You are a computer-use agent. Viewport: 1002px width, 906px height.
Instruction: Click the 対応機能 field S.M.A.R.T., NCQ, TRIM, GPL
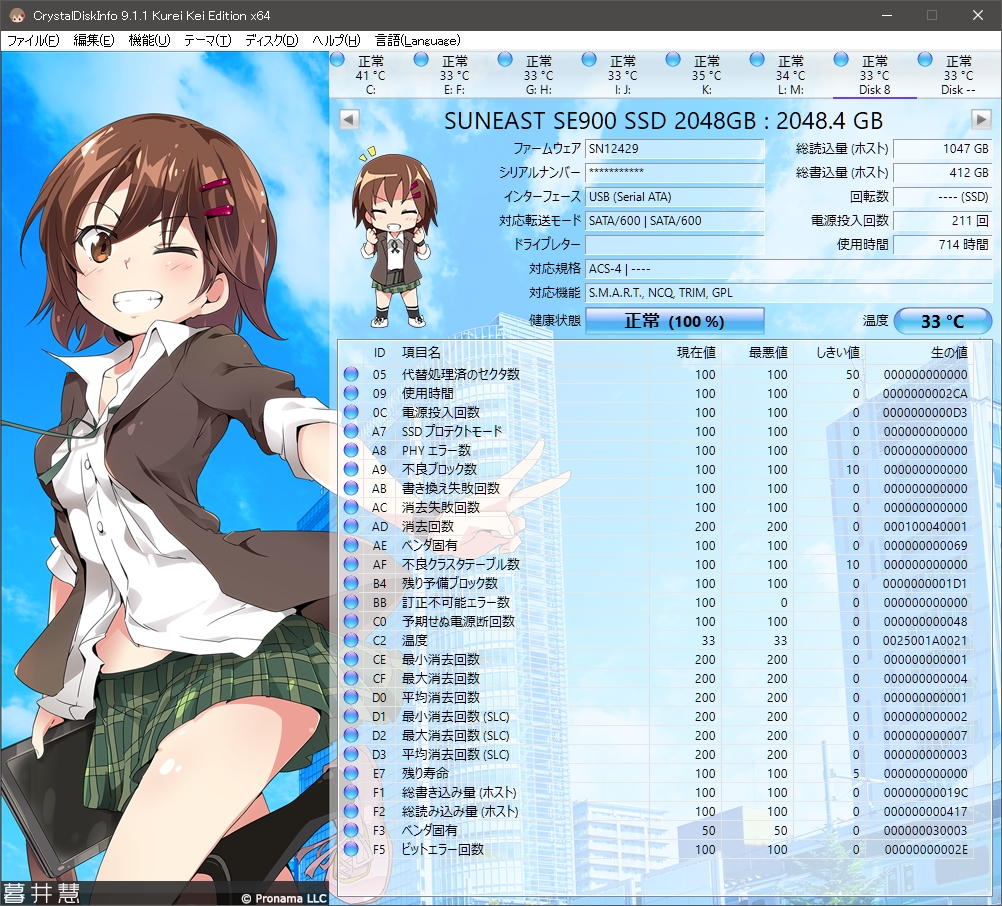point(789,293)
